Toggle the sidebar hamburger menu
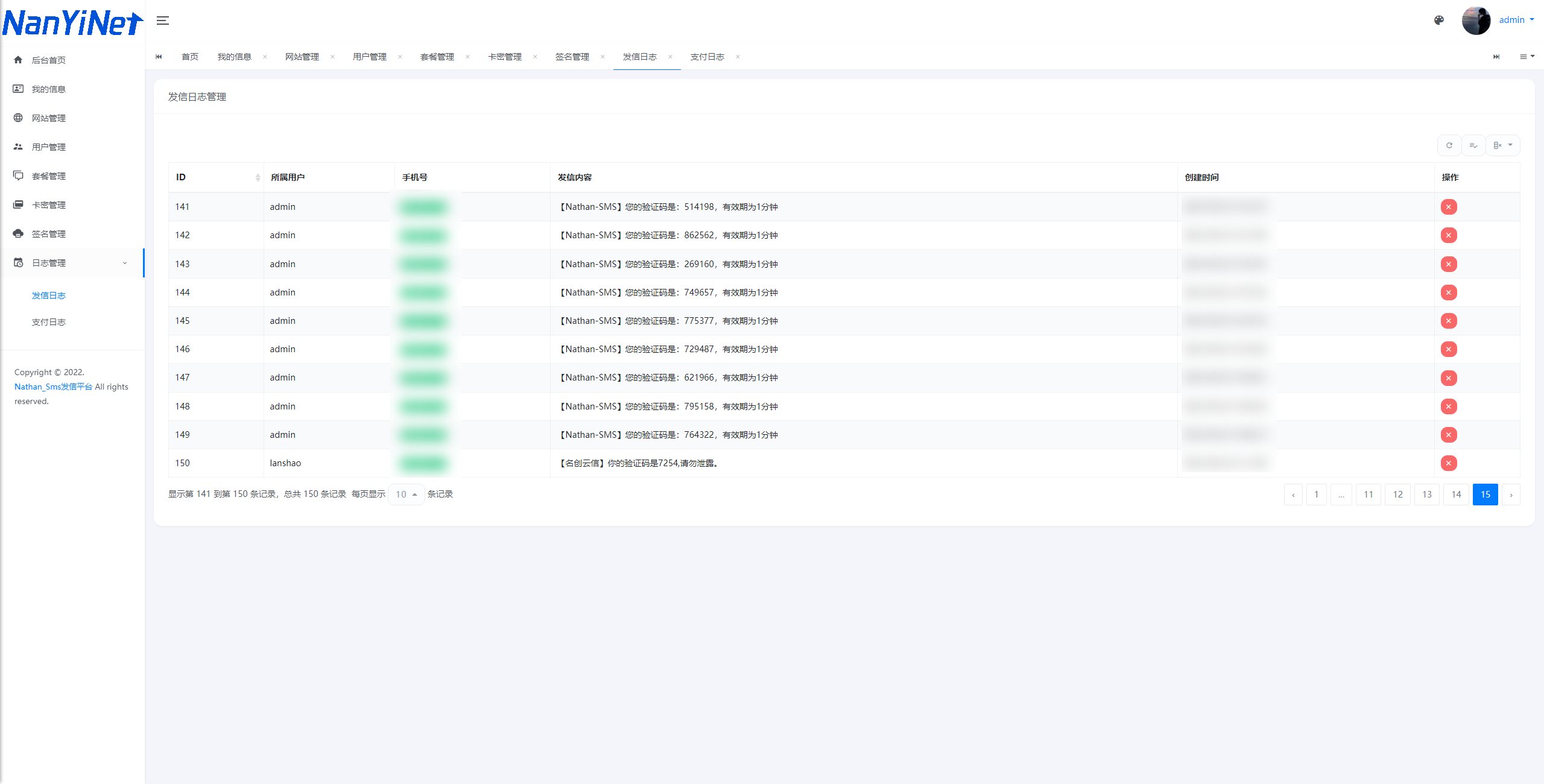1544x784 pixels. 163,21
